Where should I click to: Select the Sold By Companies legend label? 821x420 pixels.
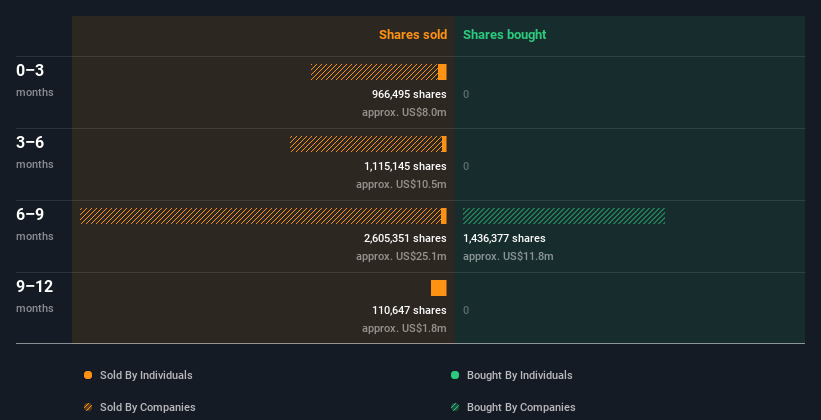point(148,407)
